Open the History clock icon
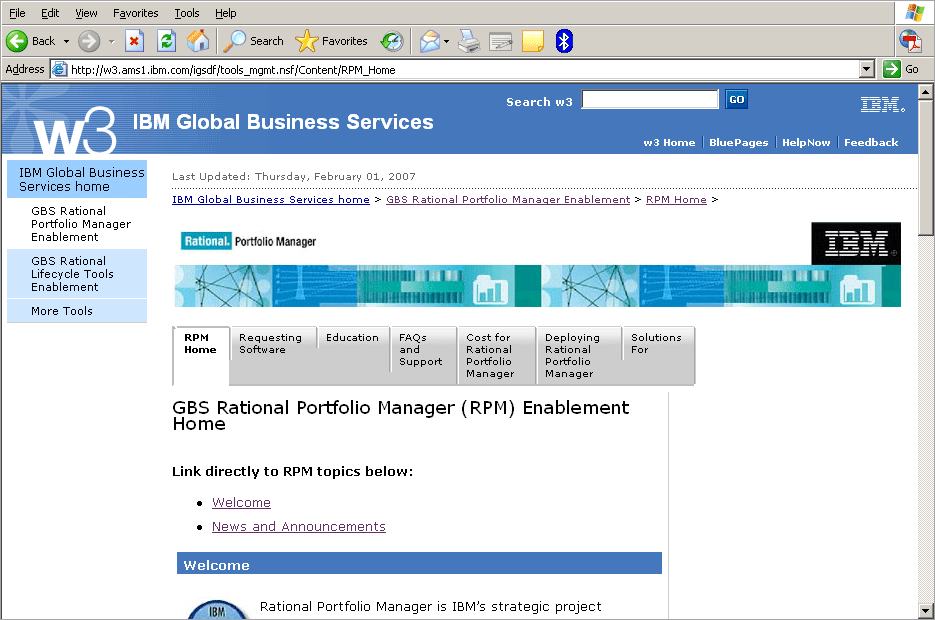Viewport: 935px width, 620px height. (392, 41)
